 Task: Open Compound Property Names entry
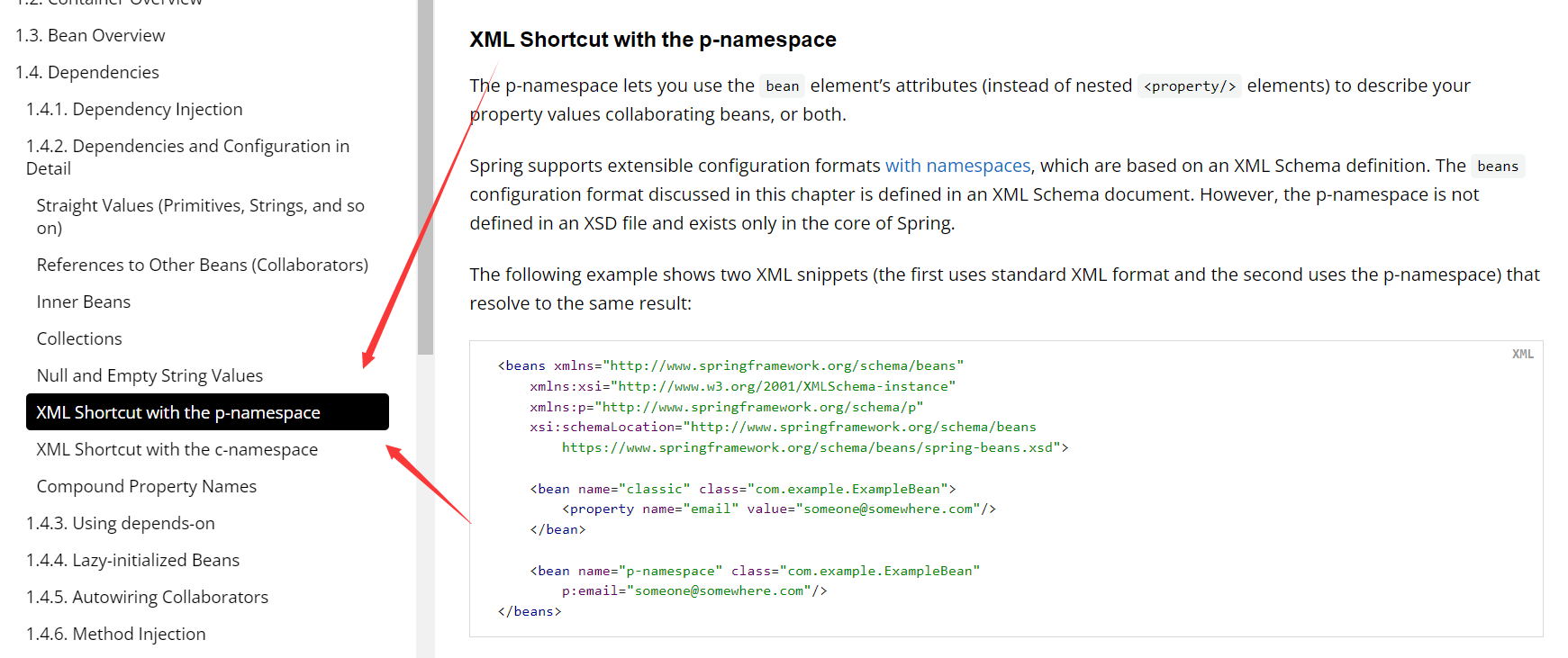(146, 486)
